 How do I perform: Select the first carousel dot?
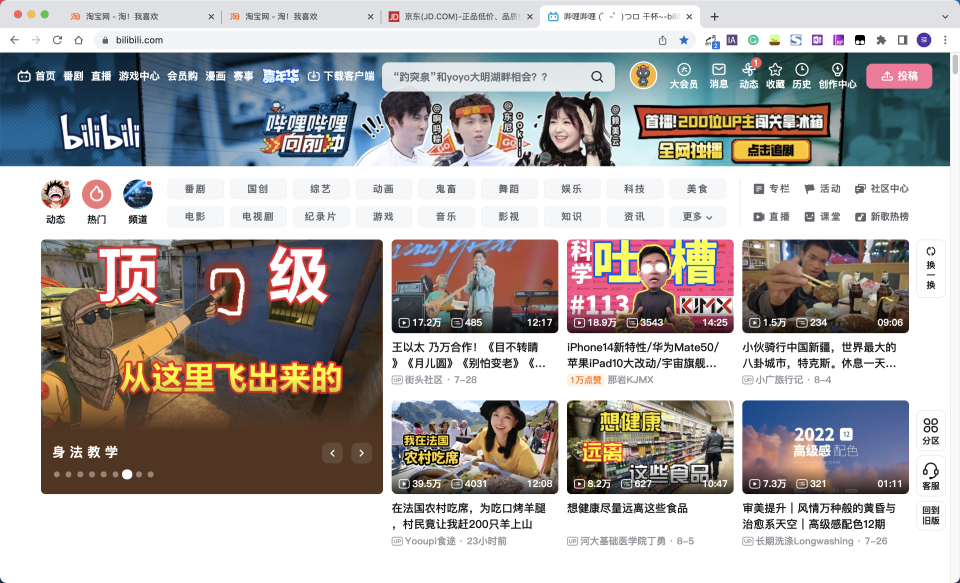57,474
